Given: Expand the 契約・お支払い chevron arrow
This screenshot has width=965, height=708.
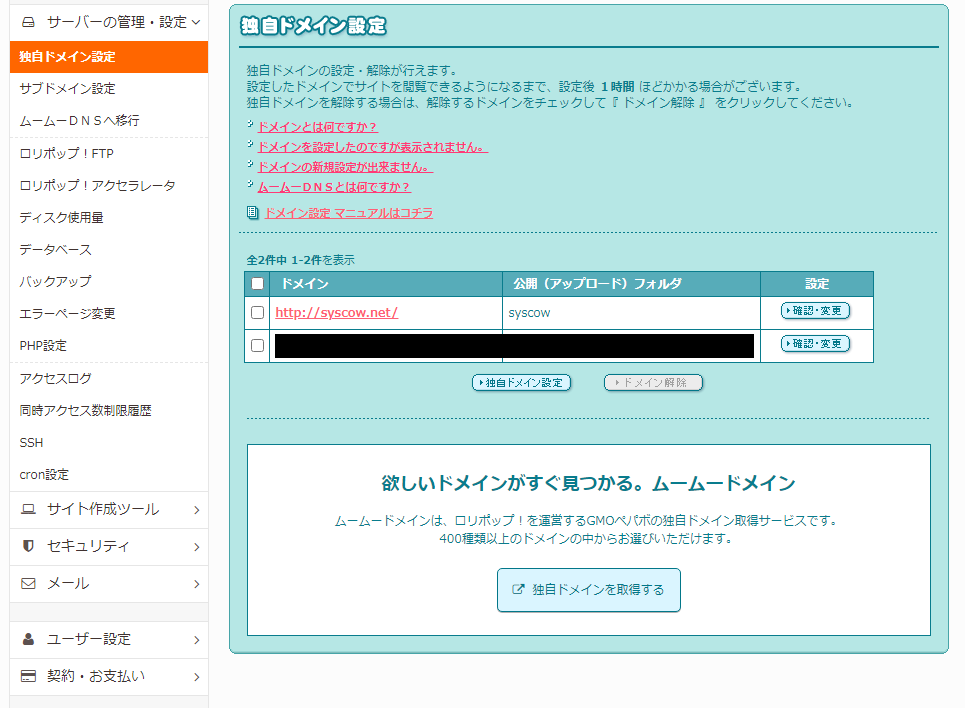Looking at the screenshot, I should click(196, 677).
